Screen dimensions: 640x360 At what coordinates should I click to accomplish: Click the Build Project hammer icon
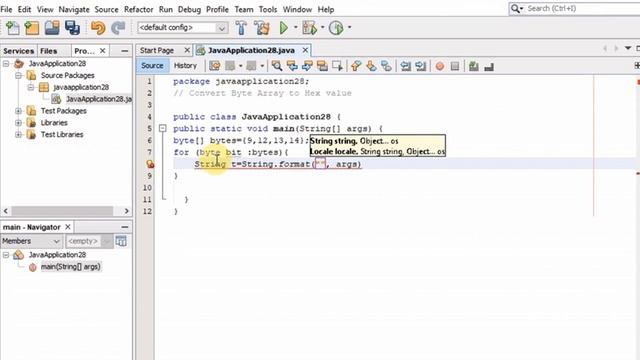coord(241,28)
